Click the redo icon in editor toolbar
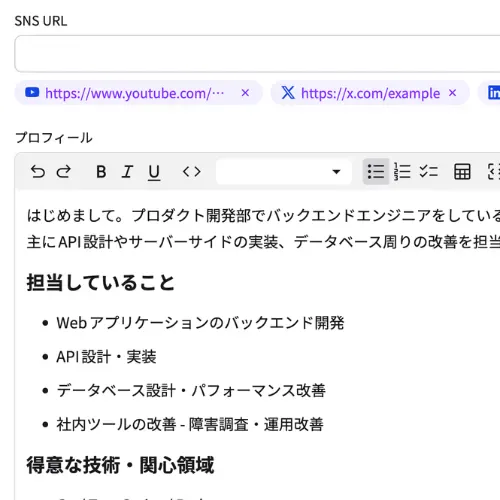The height and width of the screenshot is (500, 500). click(x=63, y=172)
